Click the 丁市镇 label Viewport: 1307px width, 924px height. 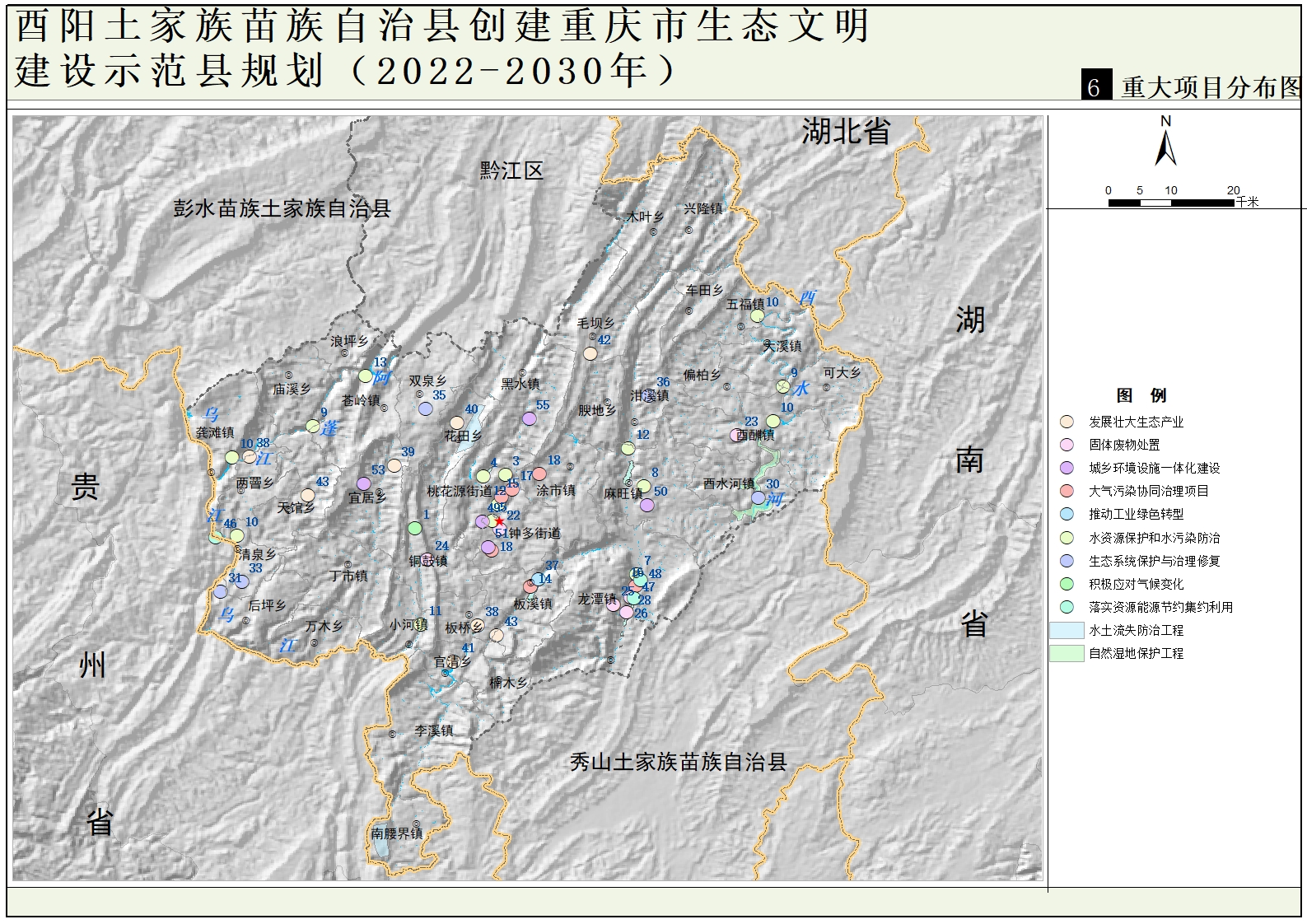[x=348, y=576]
